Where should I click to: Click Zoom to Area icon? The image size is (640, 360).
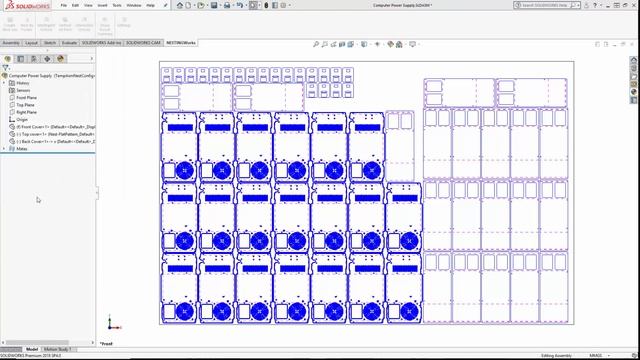click(324, 44)
